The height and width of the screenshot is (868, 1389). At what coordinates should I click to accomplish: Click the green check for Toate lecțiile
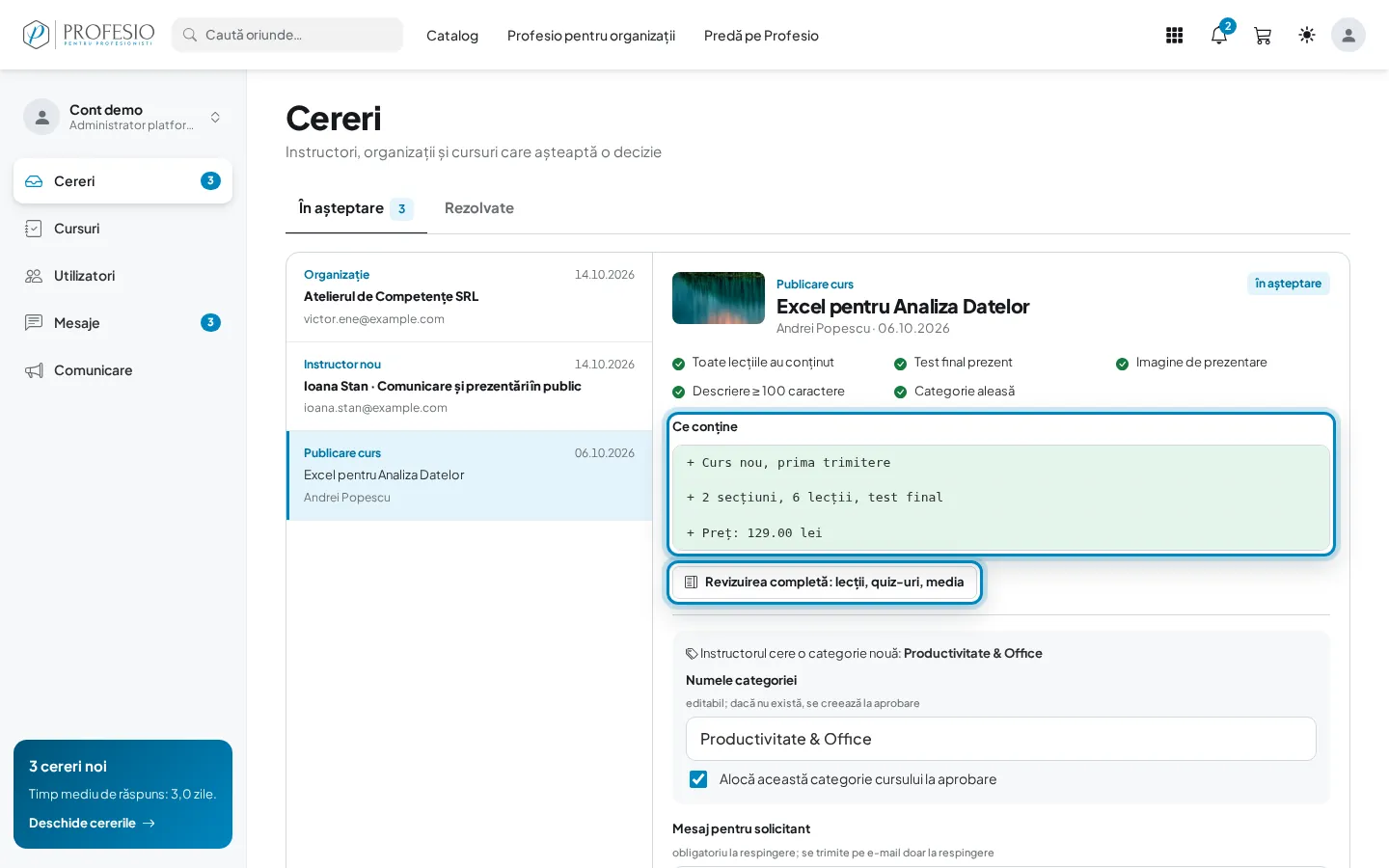pos(679,364)
